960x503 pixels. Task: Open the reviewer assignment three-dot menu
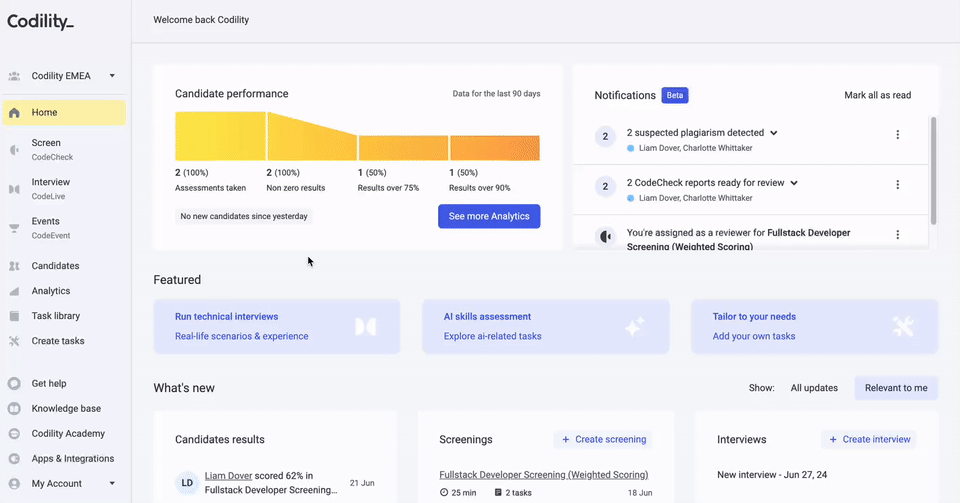click(x=898, y=235)
